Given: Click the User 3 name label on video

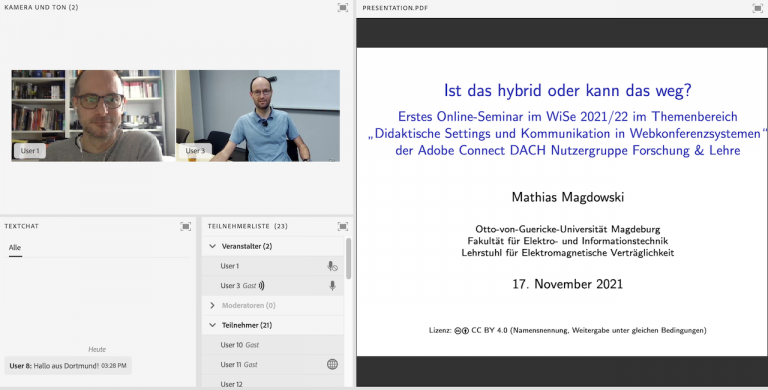Looking at the screenshot, I should pyautogui.click(x=195, y=151).
